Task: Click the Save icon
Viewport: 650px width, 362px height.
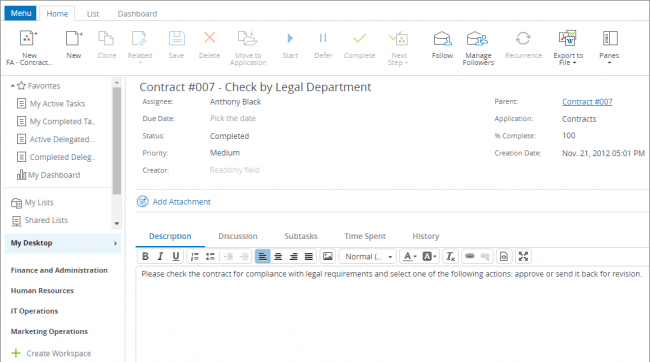Action: point(177,39)
